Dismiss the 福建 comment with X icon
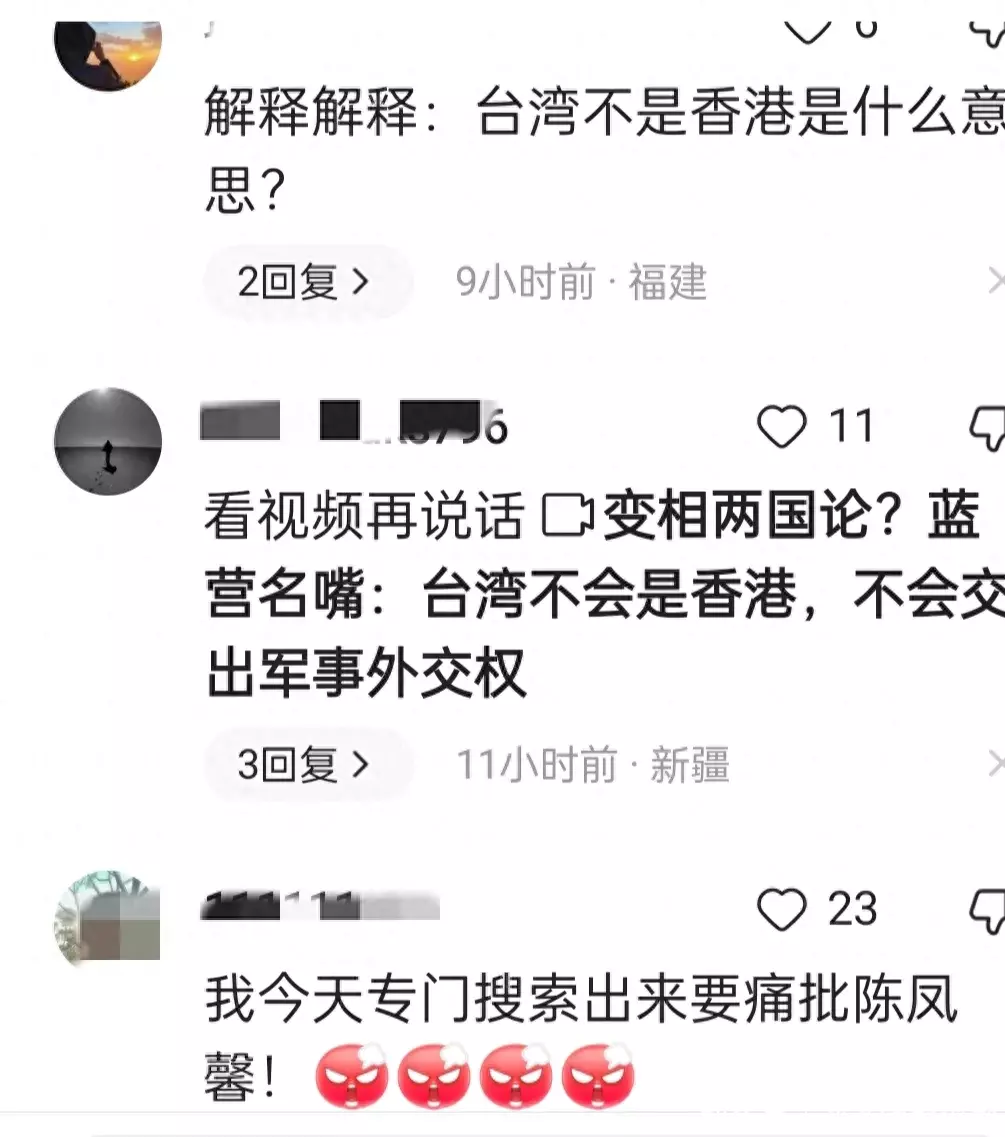The image size is (1005, 1137). point(996,281)
